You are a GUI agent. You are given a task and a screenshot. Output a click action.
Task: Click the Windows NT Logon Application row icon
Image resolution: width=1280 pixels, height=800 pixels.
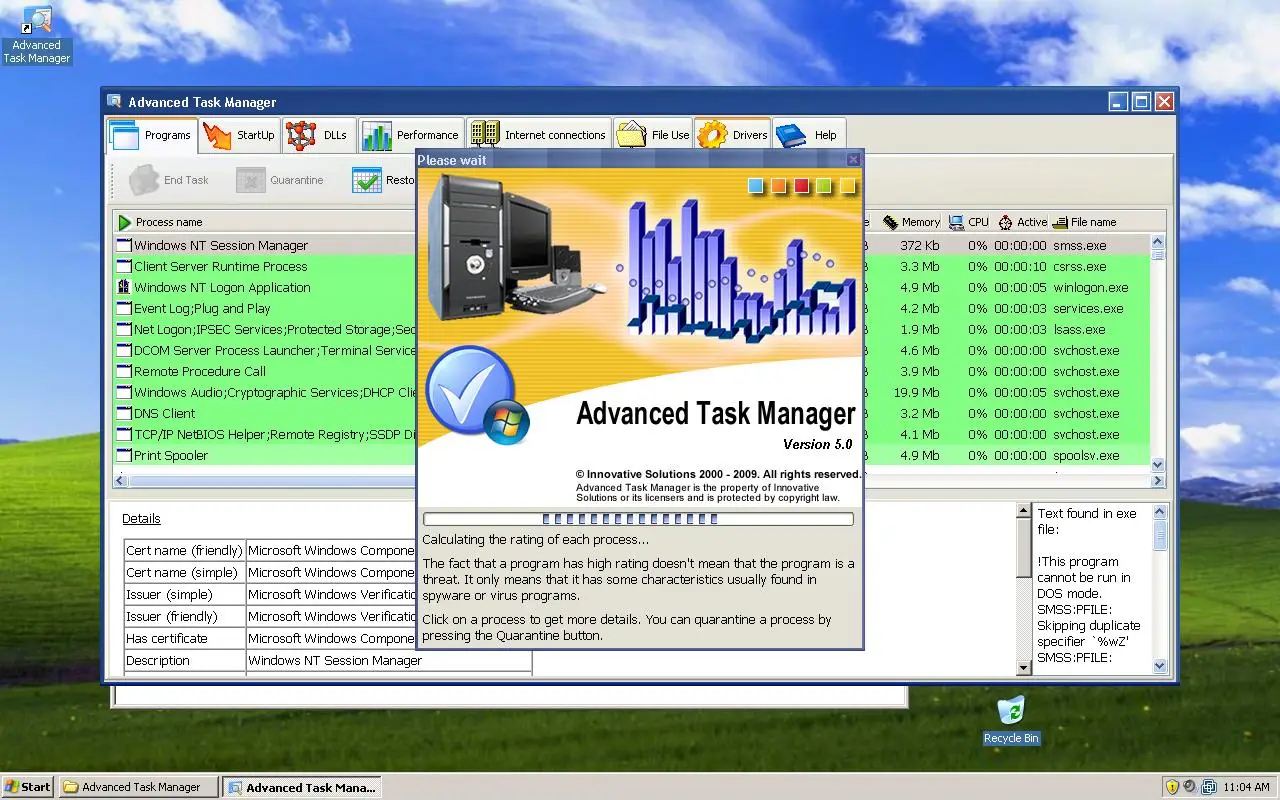(x=124, y=287)
